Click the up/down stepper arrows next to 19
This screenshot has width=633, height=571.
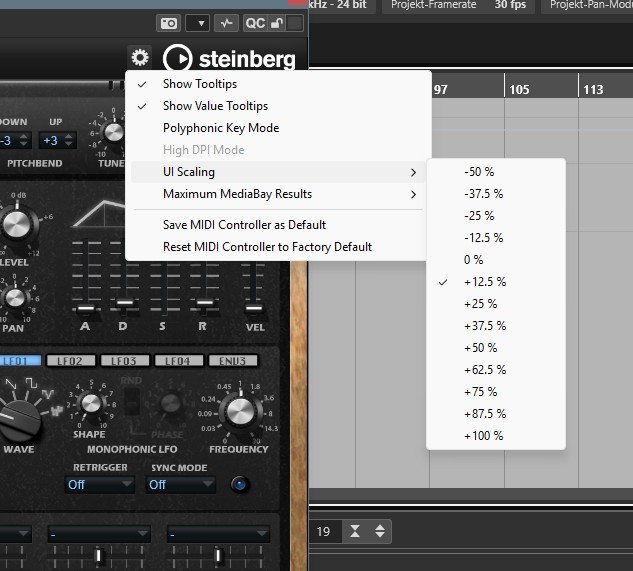tap(379, 532)
